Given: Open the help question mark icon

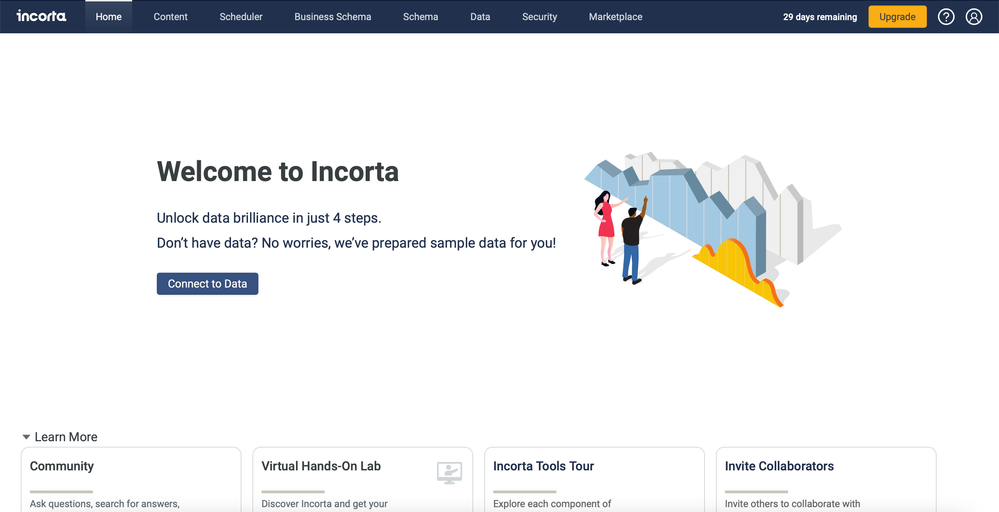Looking at the screenshot, I should [946, 17].
